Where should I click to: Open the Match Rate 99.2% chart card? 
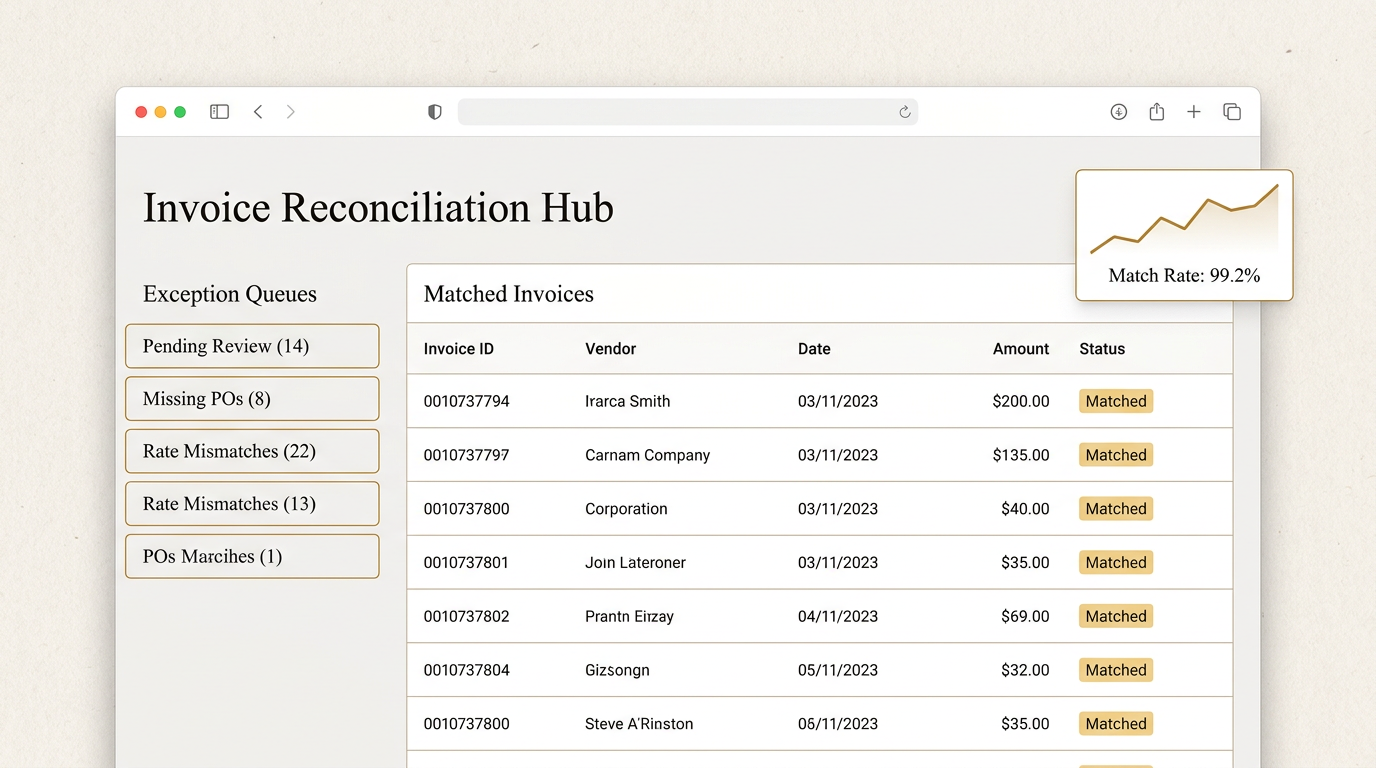[1184, 235]
